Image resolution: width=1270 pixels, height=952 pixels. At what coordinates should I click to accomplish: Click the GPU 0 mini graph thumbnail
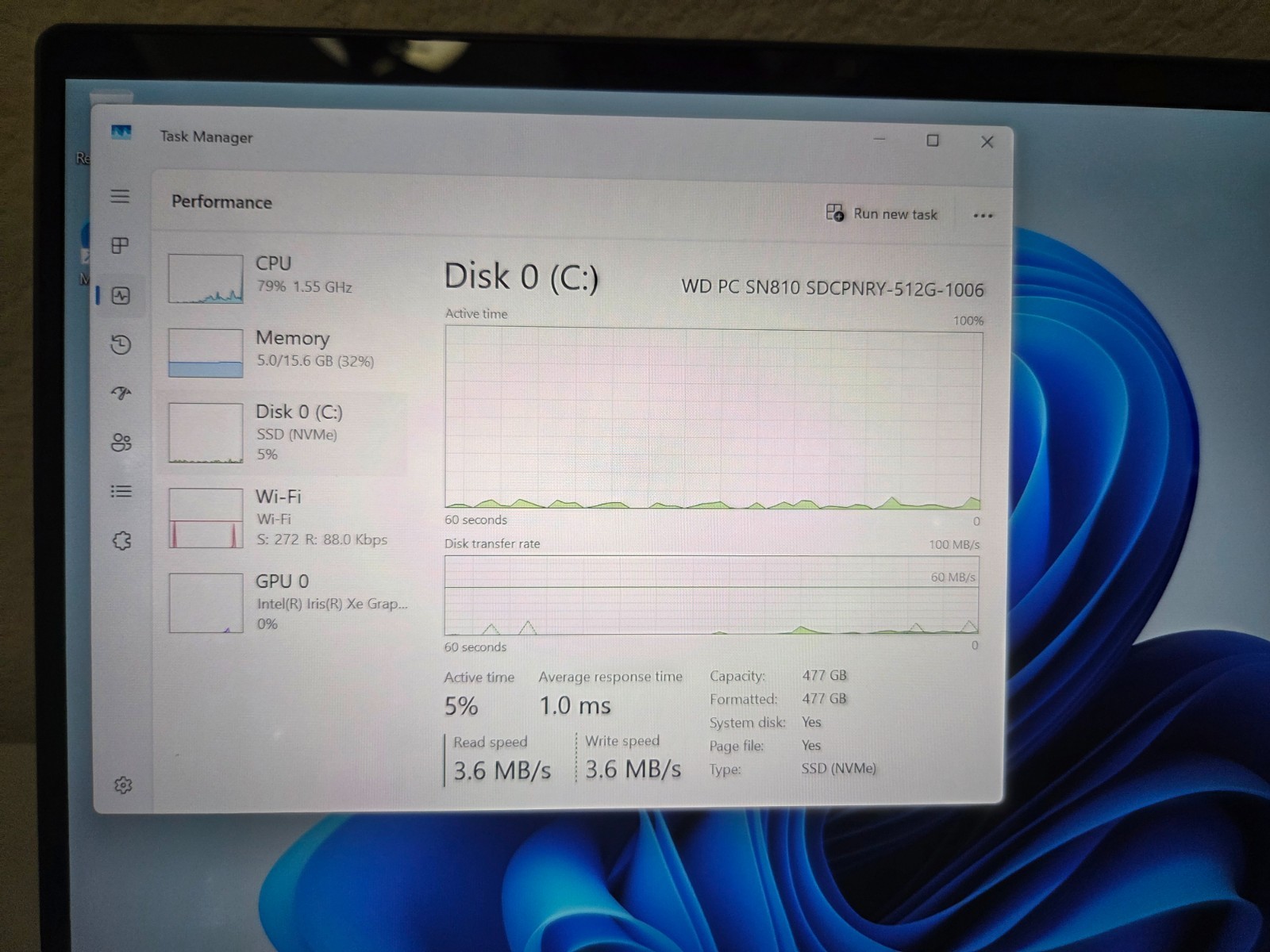[206, 603]
